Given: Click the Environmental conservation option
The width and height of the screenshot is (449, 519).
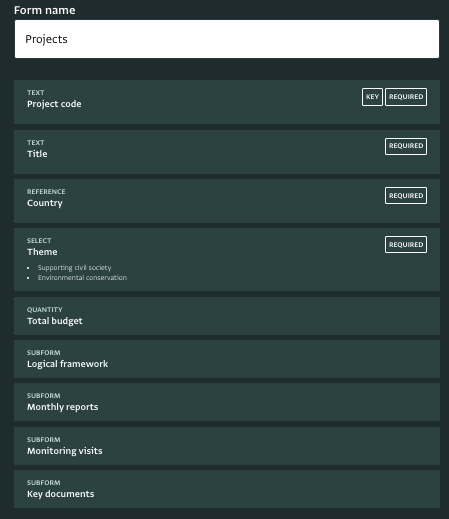Looking at the screenshot, I should tap(82, 278).
